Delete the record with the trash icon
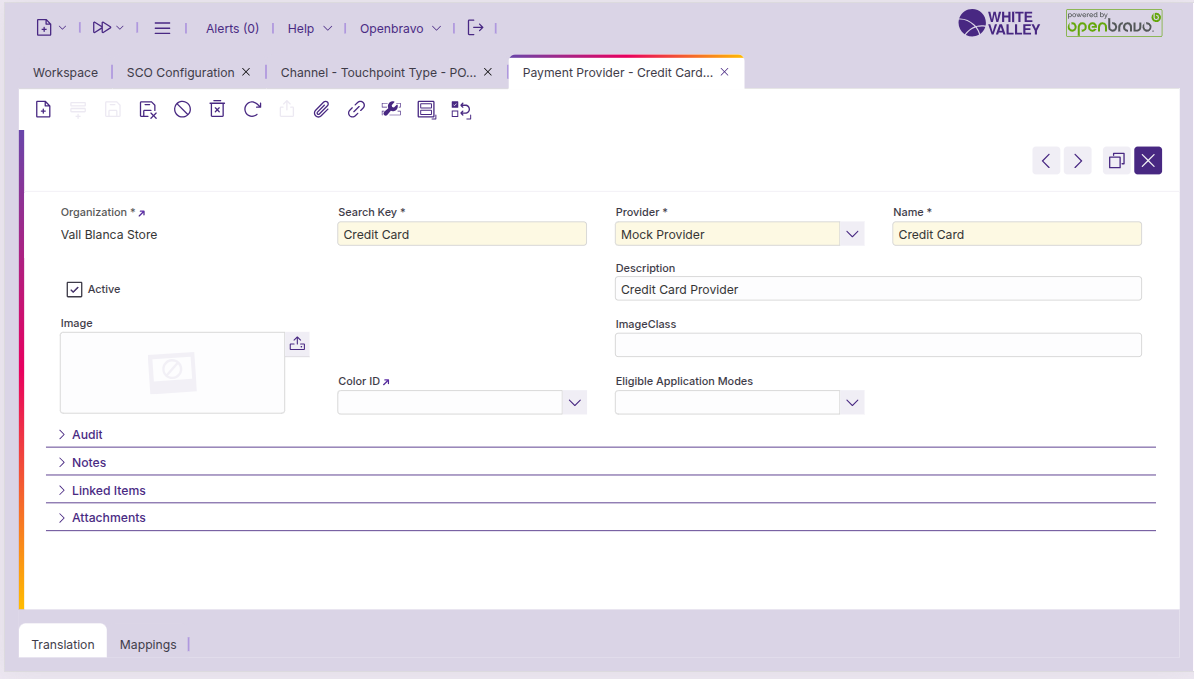Screen dimensions: 1194x679 click(217, 110)
